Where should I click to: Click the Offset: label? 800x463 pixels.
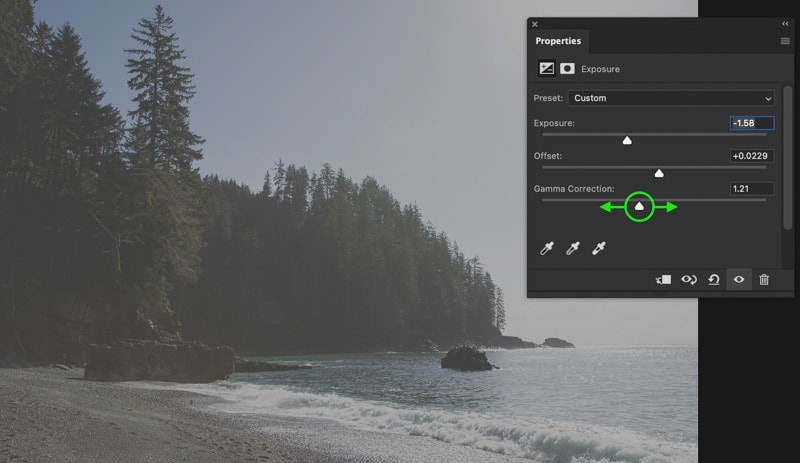547,156
